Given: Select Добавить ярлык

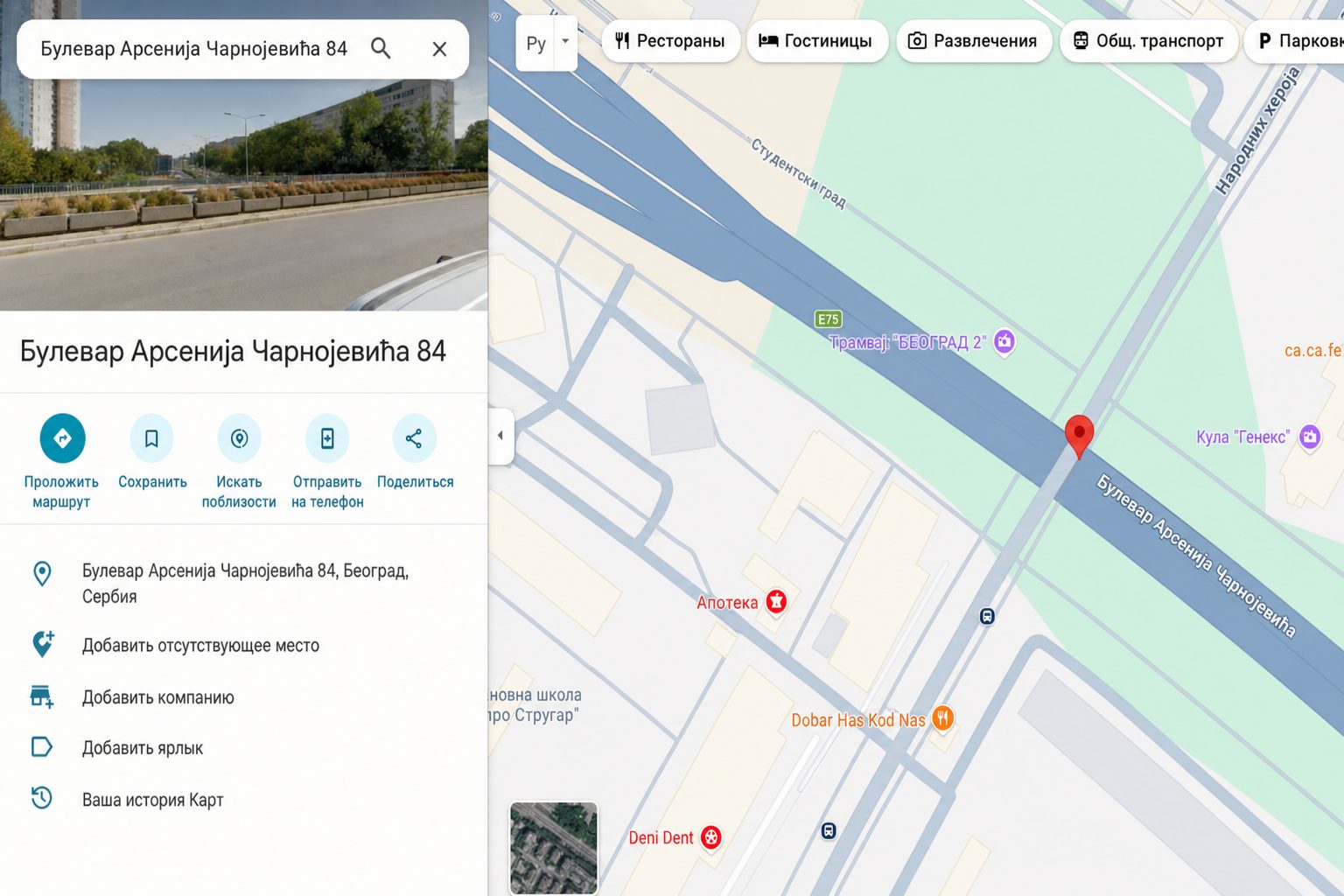Looking at the screenshot, I should coord(143,748).
